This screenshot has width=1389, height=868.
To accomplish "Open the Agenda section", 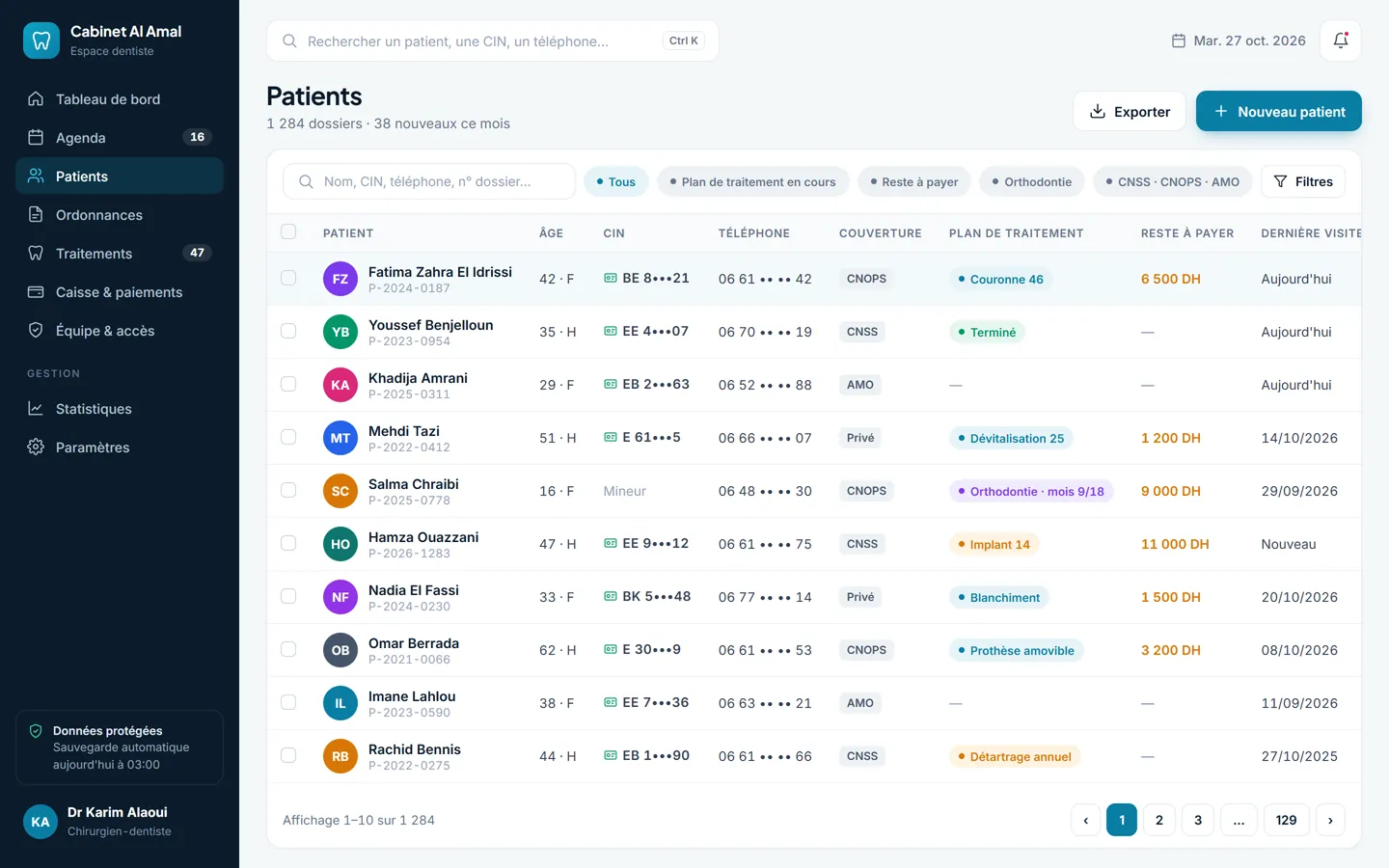I will pyautogui.click(x=120, y=138).
